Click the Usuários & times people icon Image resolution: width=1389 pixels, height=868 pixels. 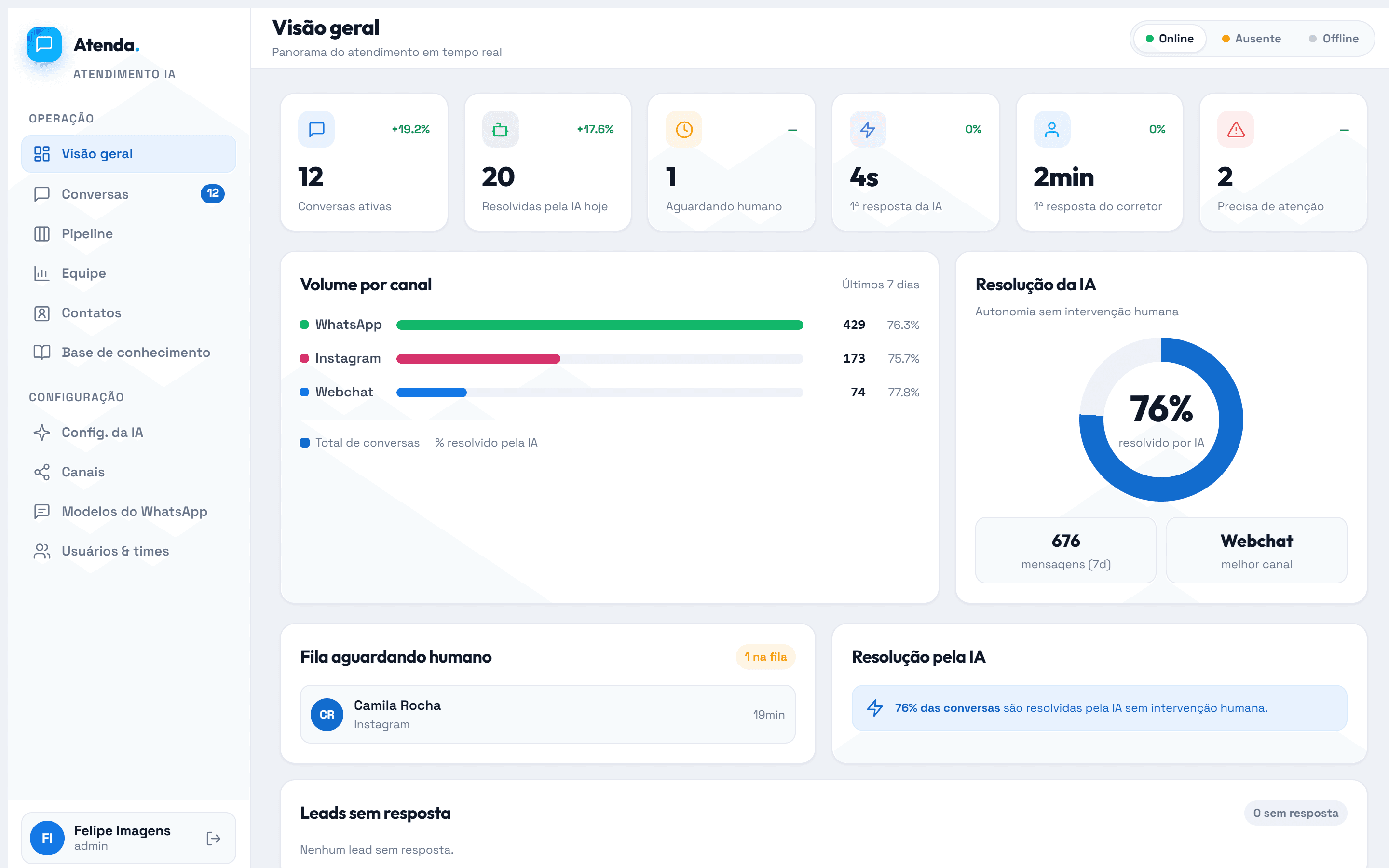pyautogui.click(x=42, y=551)
